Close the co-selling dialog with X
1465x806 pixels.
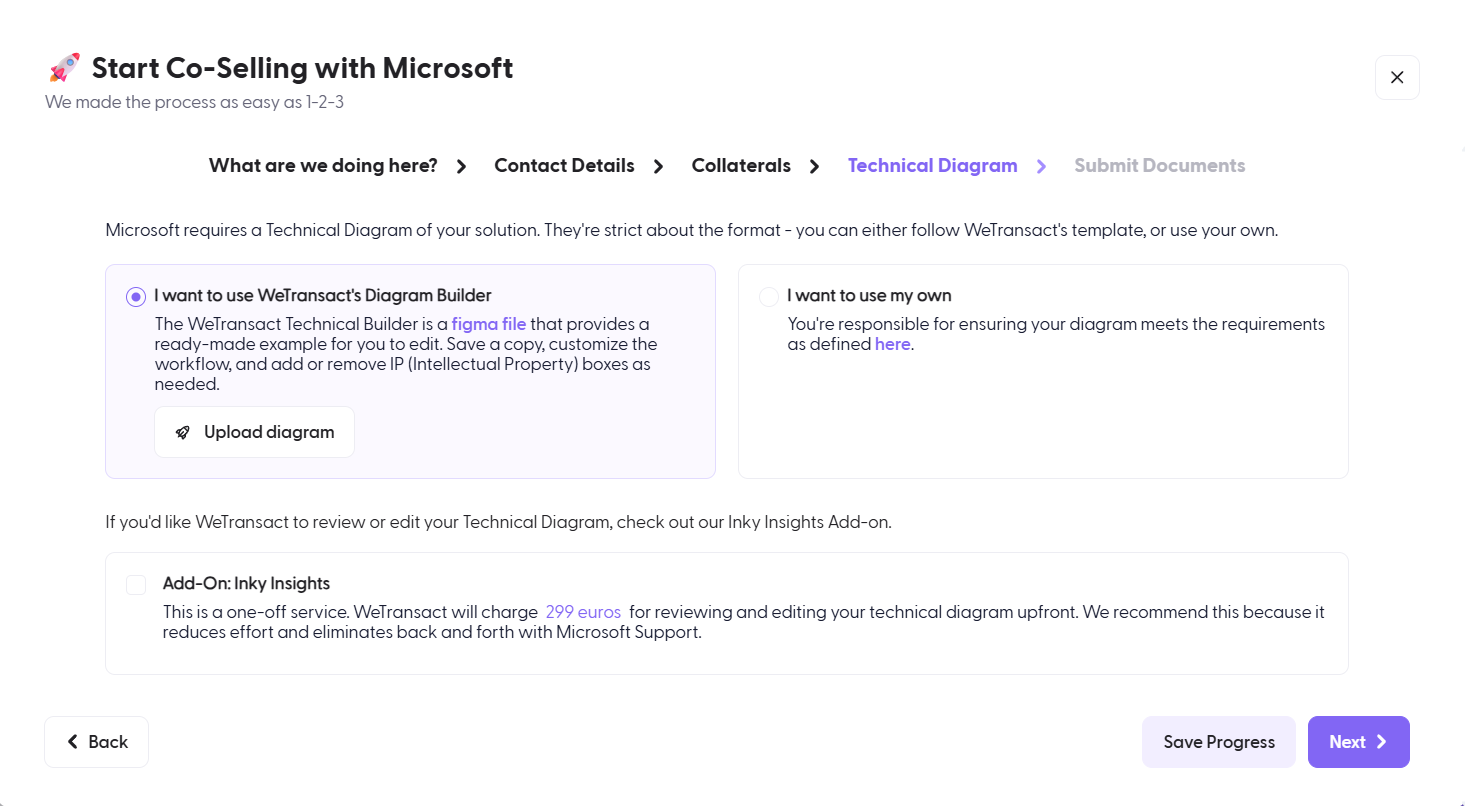[x=1397, y=77]
